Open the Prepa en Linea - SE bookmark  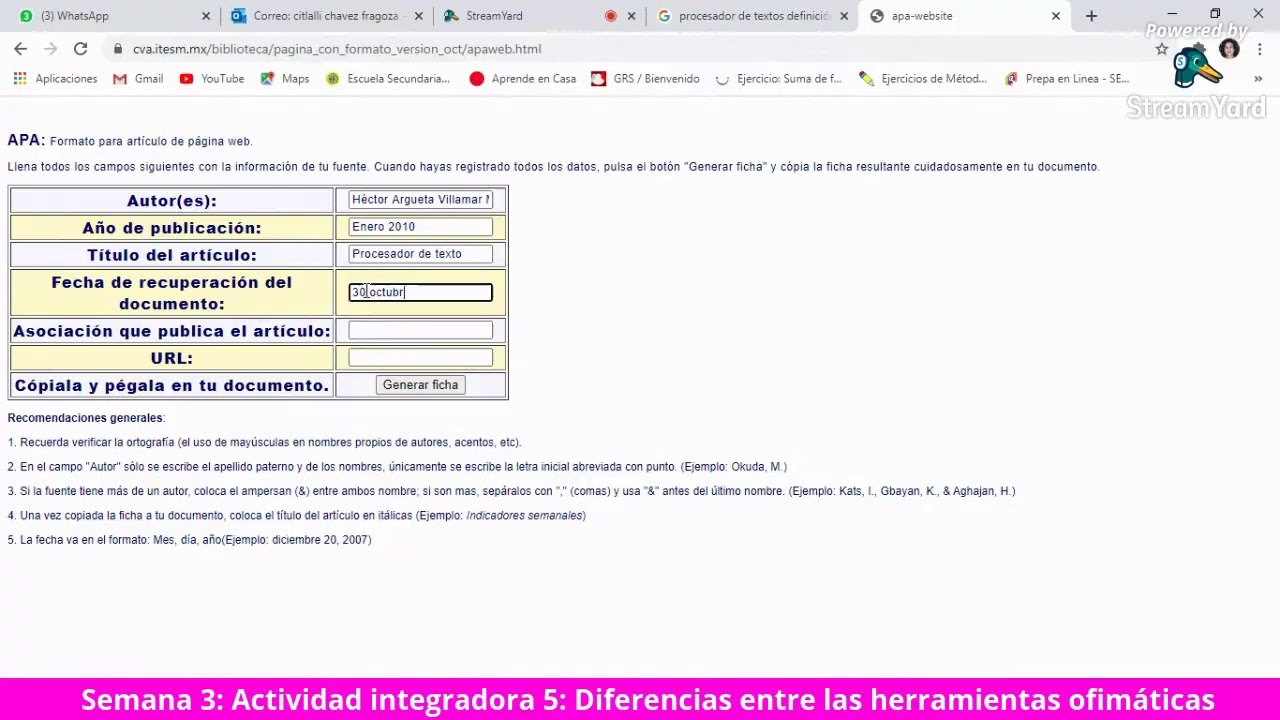click(1067, 79)
